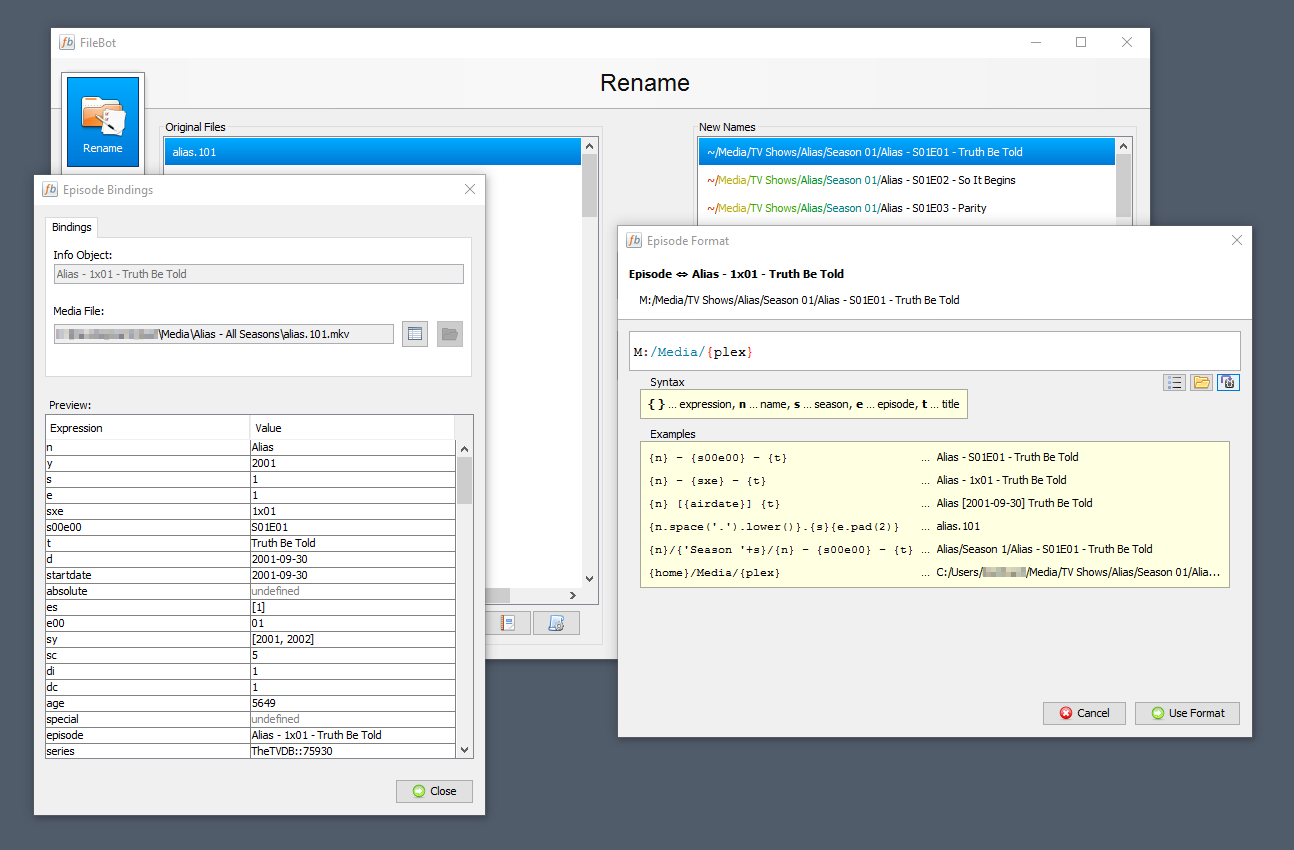Open the format examples list icon

[x=1174, y=382]
